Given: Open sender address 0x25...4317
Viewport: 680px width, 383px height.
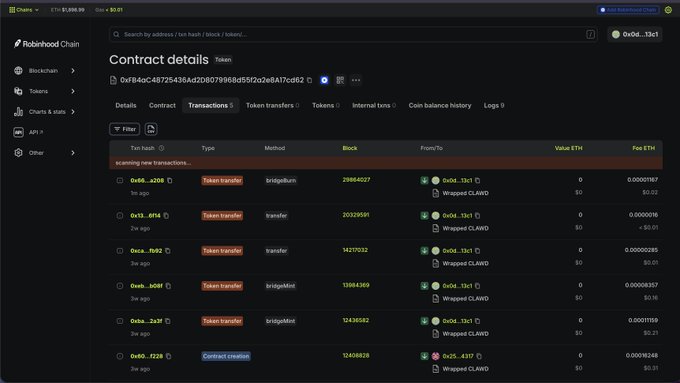Looking at the screenshot, I should pos(458,356).
